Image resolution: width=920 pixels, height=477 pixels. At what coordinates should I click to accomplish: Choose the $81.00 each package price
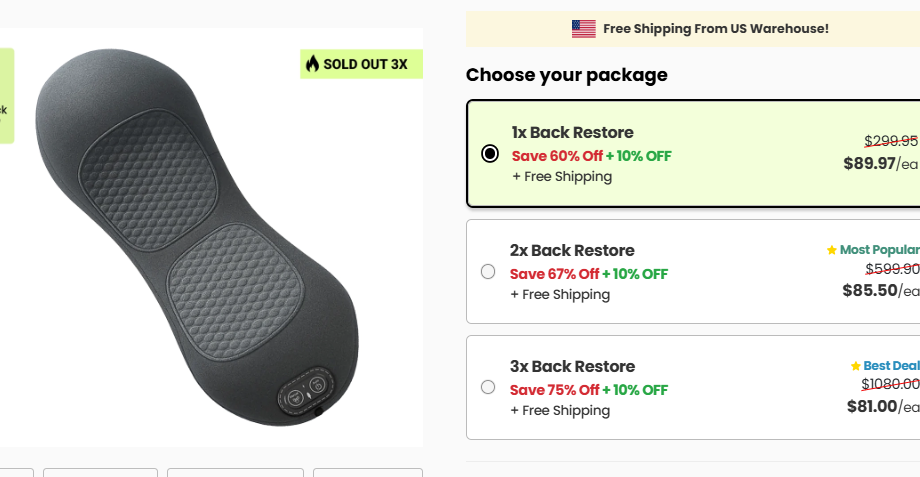[x=872, y=406]
